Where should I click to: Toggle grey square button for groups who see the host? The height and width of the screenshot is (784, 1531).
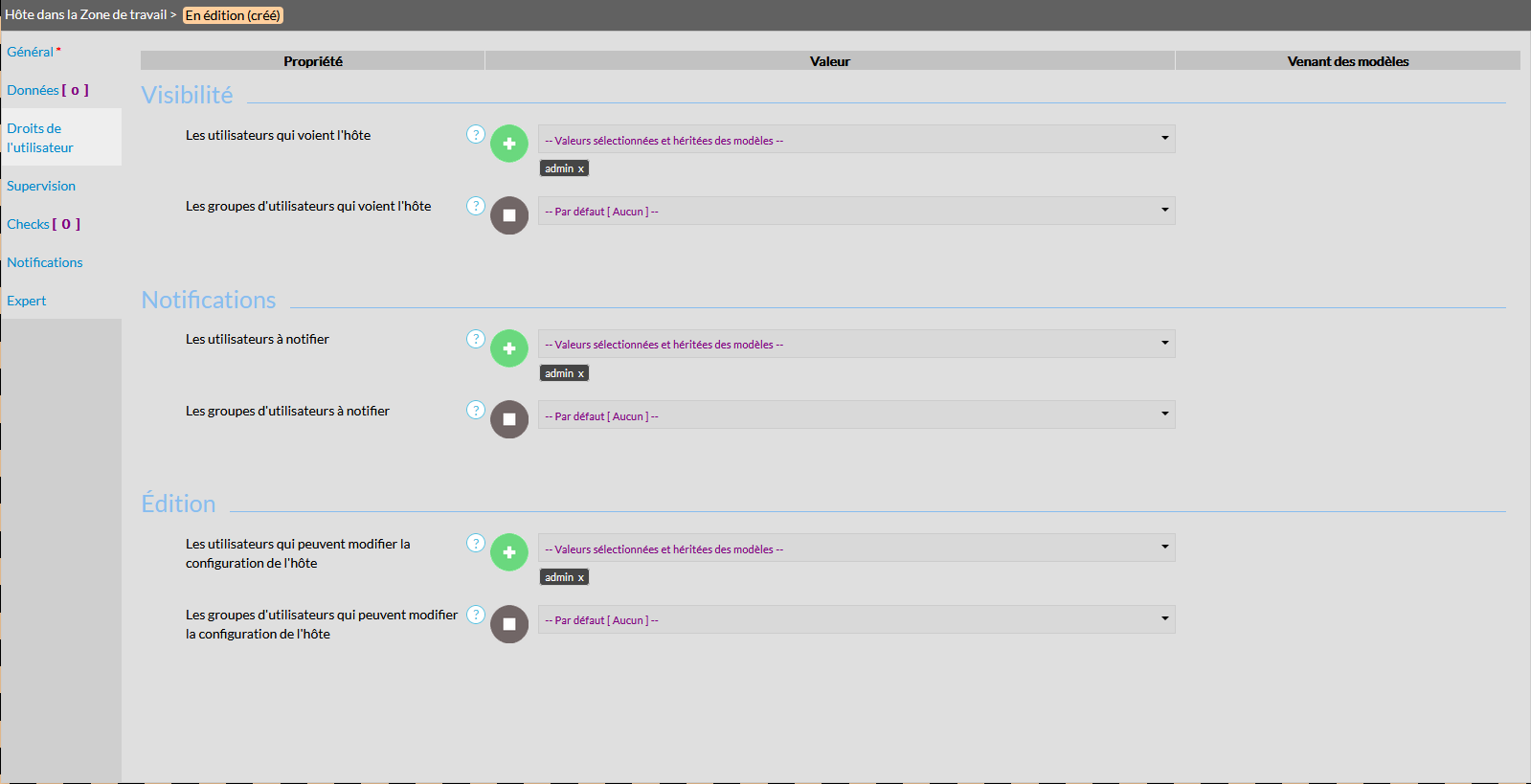click(509, 215)
